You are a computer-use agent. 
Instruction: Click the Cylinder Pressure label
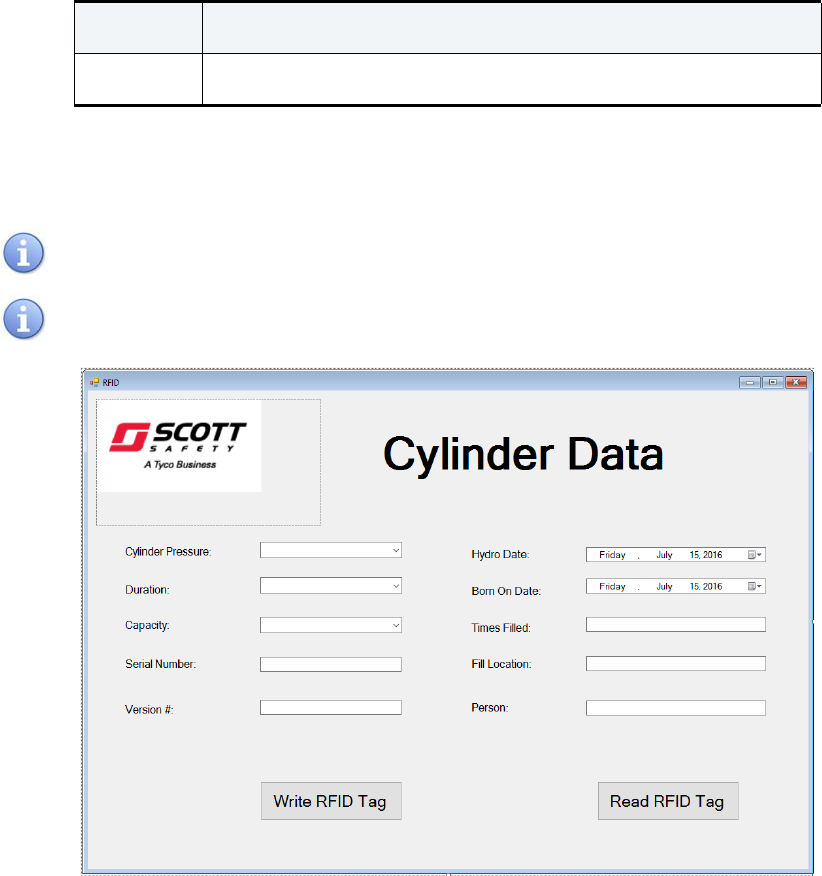pos(168,552)
